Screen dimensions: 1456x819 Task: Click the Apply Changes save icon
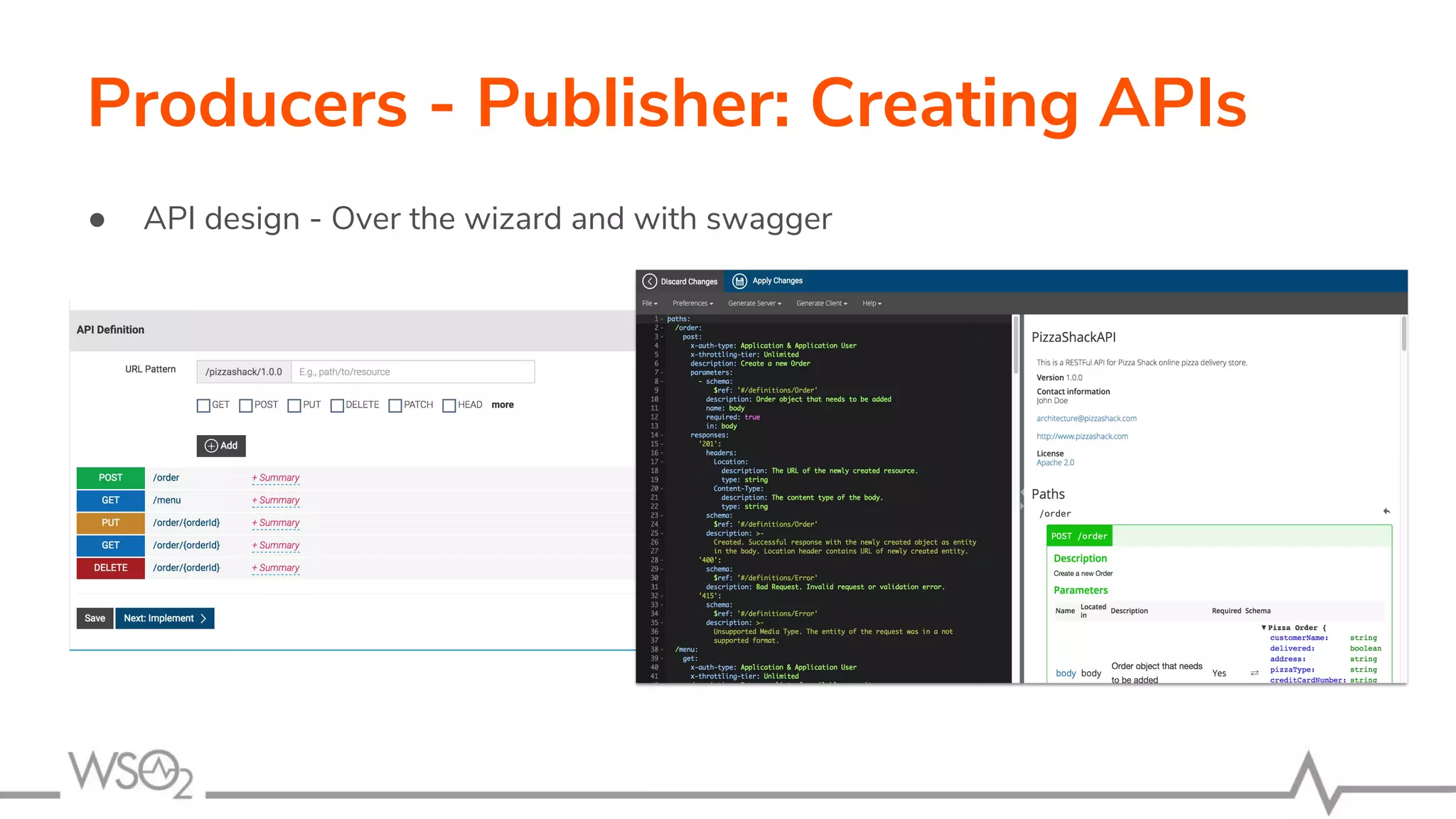pos(739,281)
